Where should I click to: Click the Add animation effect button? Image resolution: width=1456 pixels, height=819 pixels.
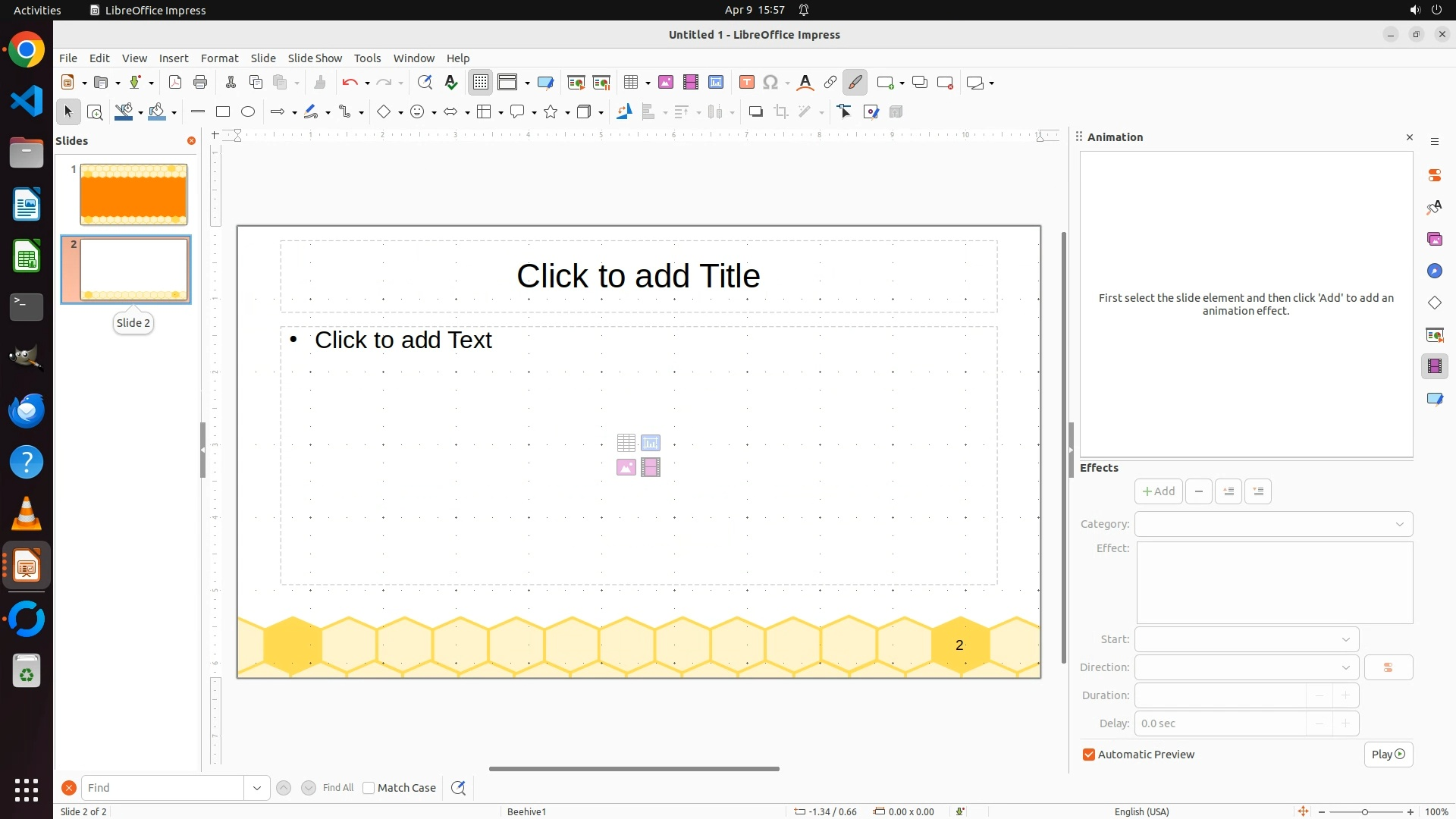pos(1158,491)
